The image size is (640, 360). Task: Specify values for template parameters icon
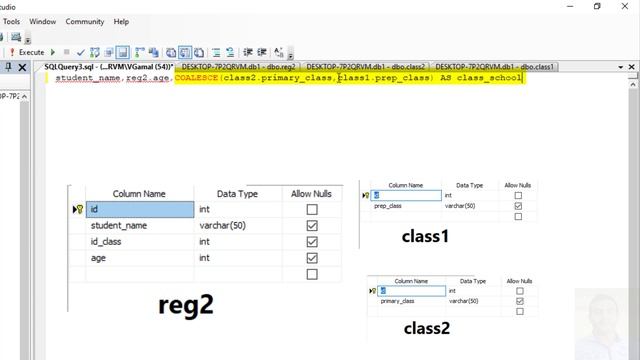click(279, 52)
